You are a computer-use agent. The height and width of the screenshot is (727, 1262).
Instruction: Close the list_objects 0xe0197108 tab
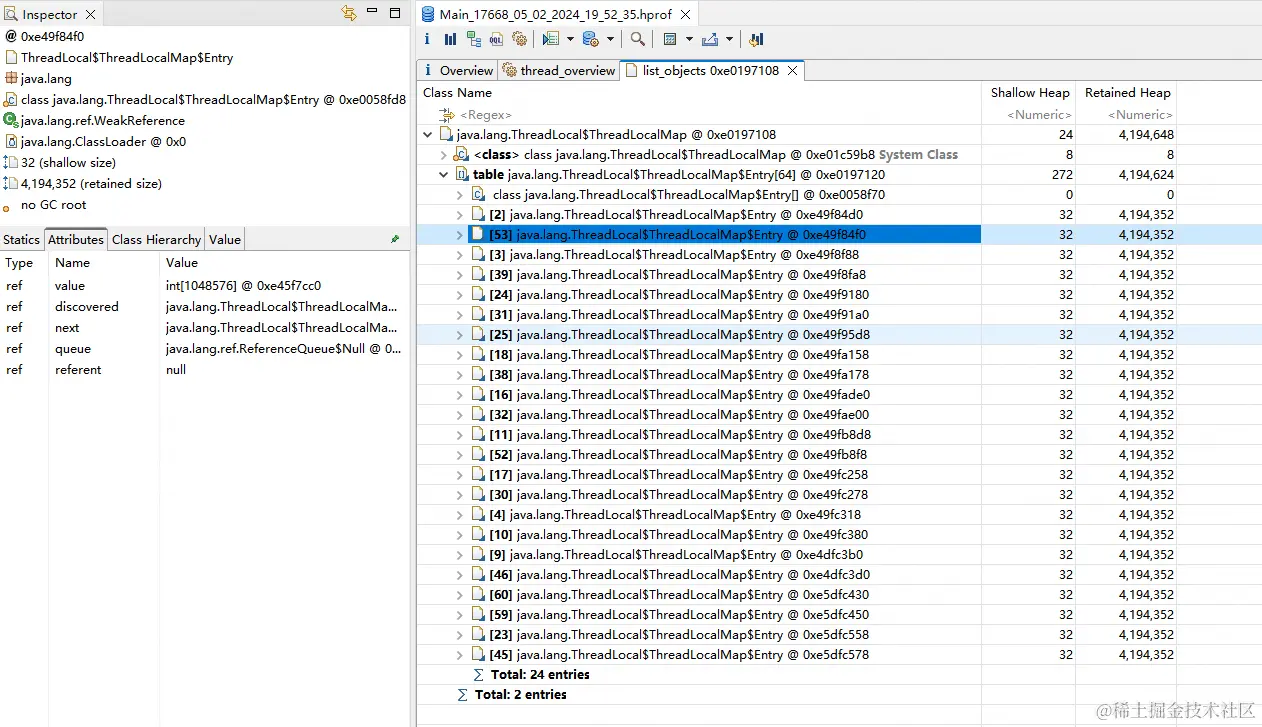(x=792, y=70)
